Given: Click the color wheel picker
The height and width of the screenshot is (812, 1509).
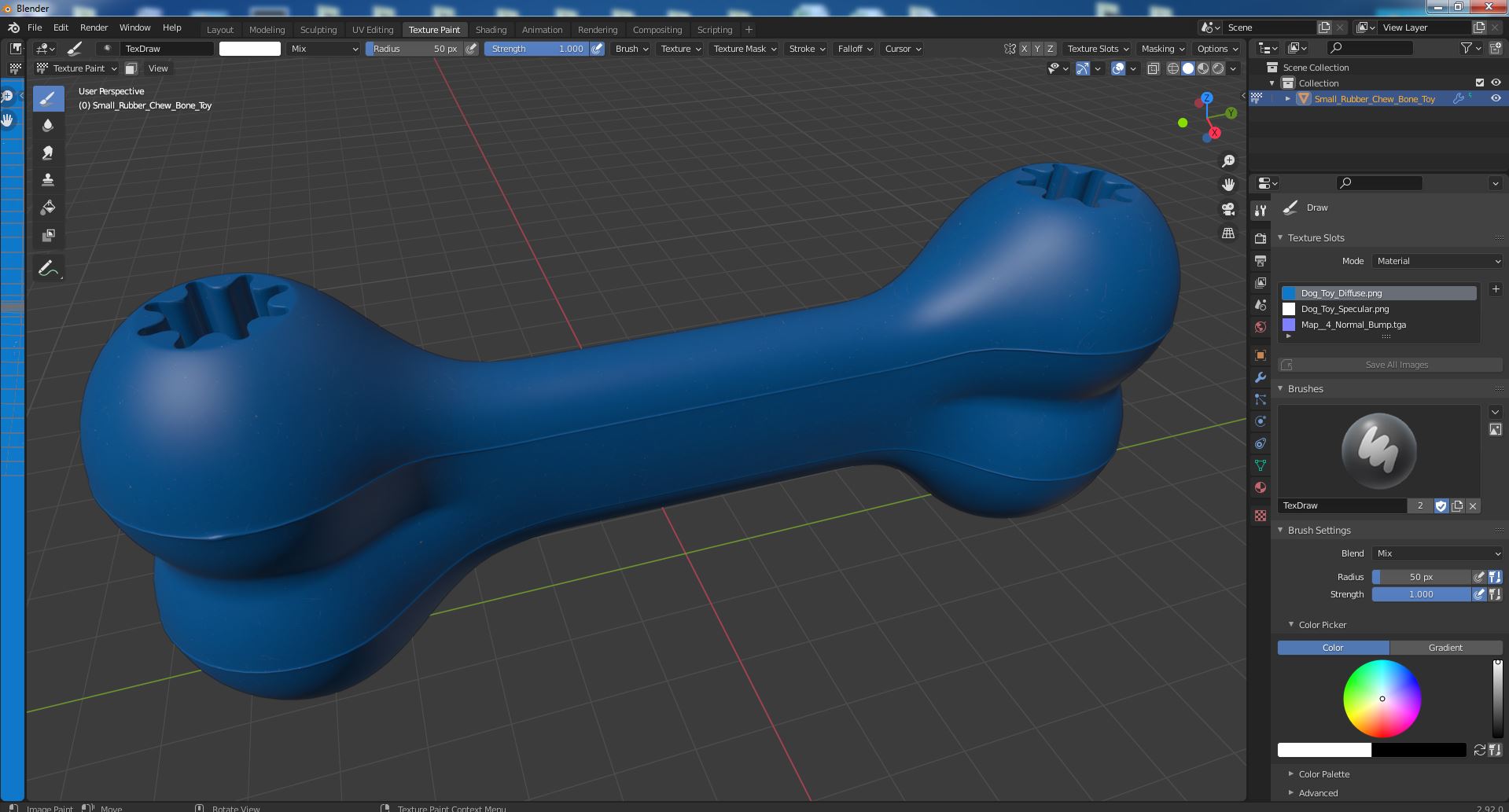Looking at the screenshot, I should 1382,699.
